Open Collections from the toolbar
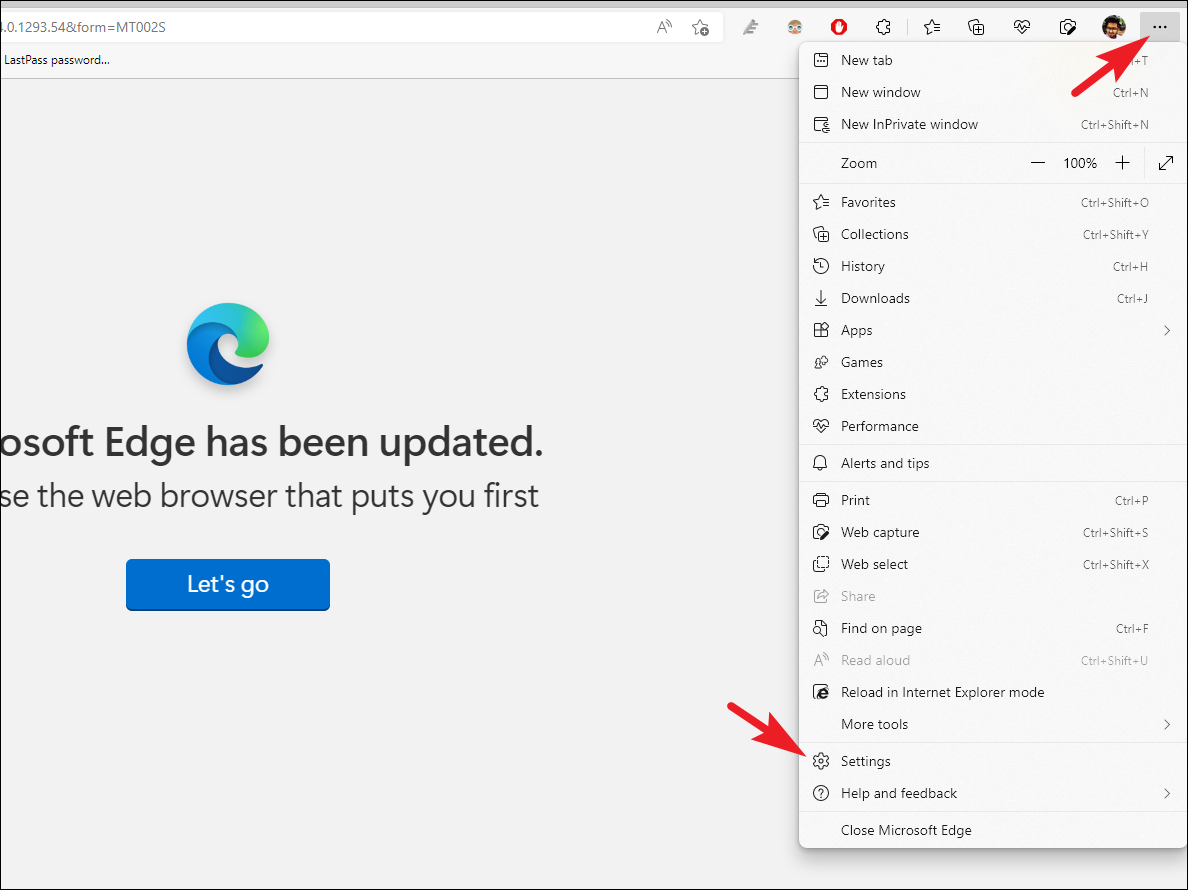Image resolution: width=1188 pixels, height=890 pixels. pyautogui.click(x=976, y=27)
